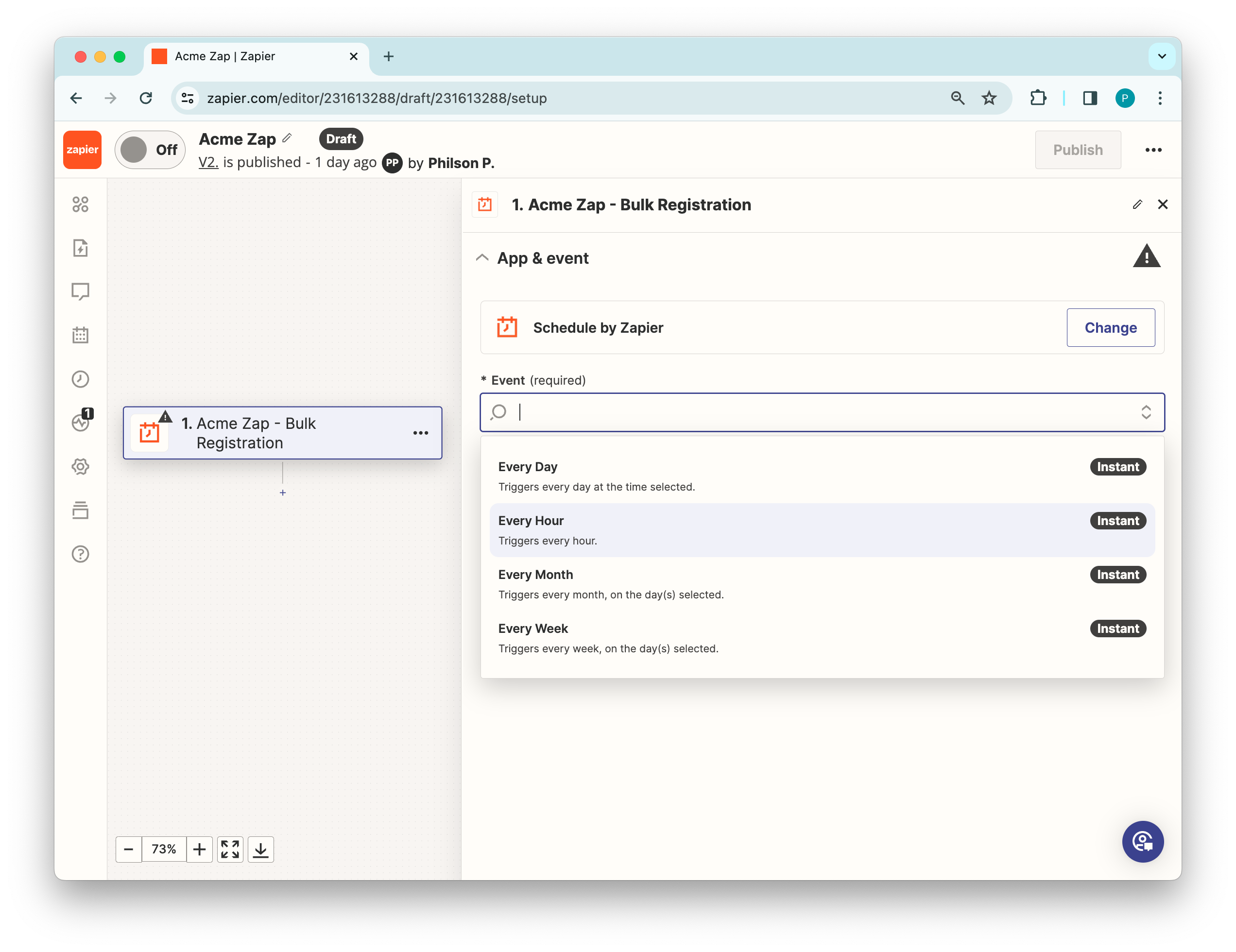Click the comments speech bubble sidebar icon
This screenshot has width=1236, height=952.
pos(80,291)
